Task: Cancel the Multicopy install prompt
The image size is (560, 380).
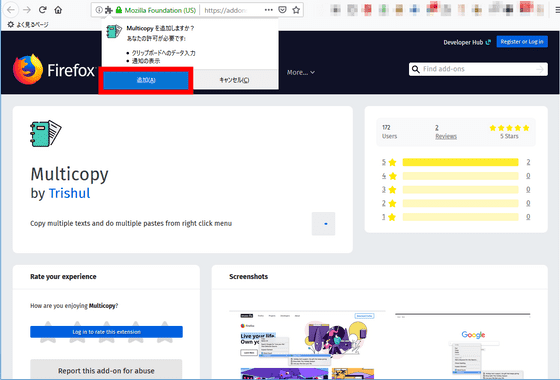Action: click(x=234, y=80)
